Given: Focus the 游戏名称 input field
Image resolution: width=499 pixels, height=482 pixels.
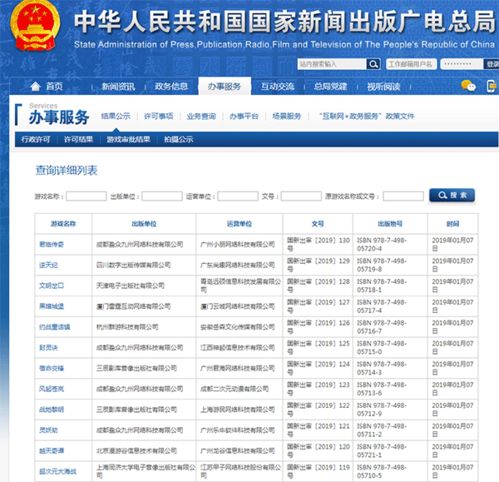Looking at the screenshot, I should pos(86,196).
